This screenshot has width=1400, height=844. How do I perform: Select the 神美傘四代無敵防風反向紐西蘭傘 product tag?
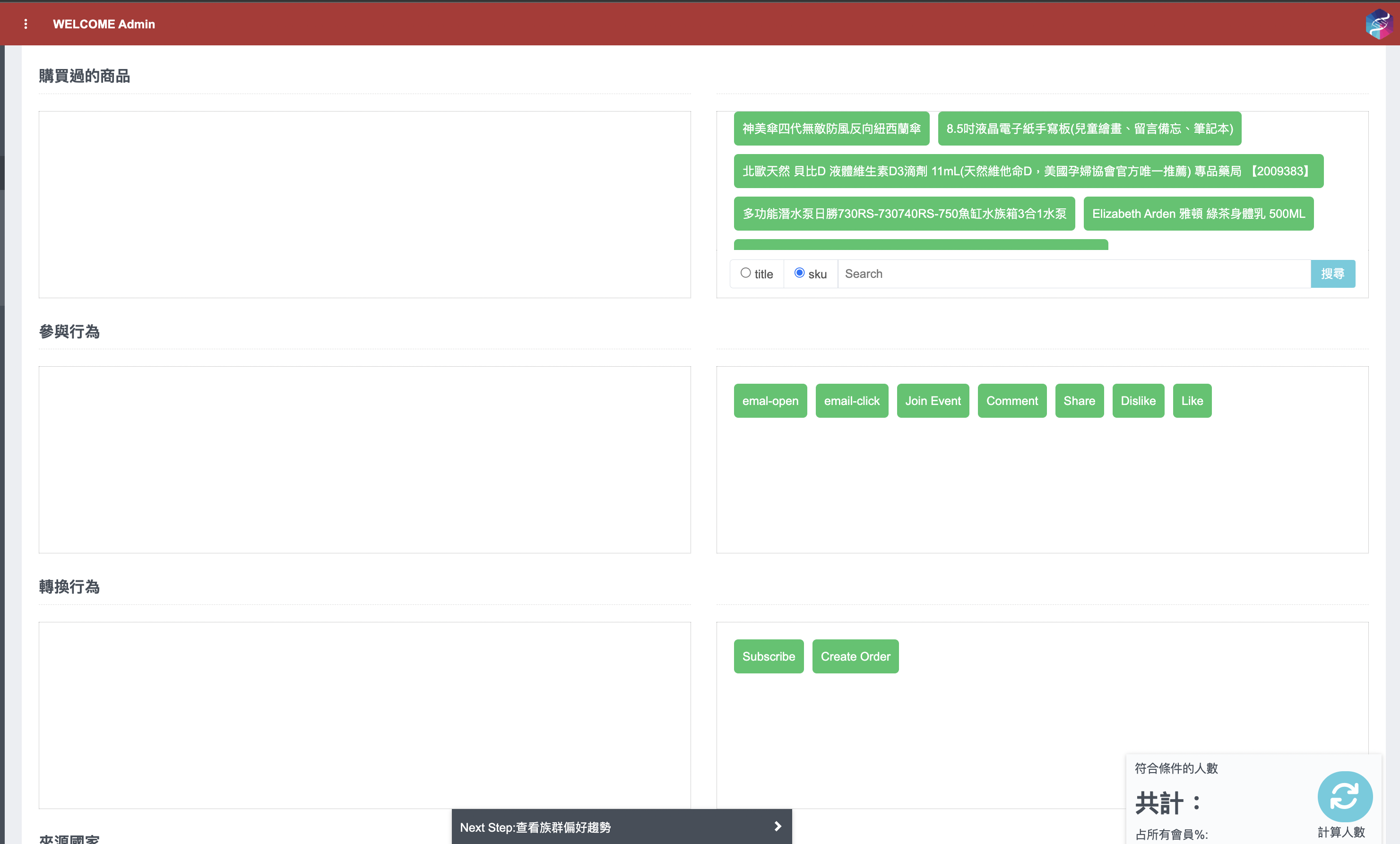pos(830,129)
